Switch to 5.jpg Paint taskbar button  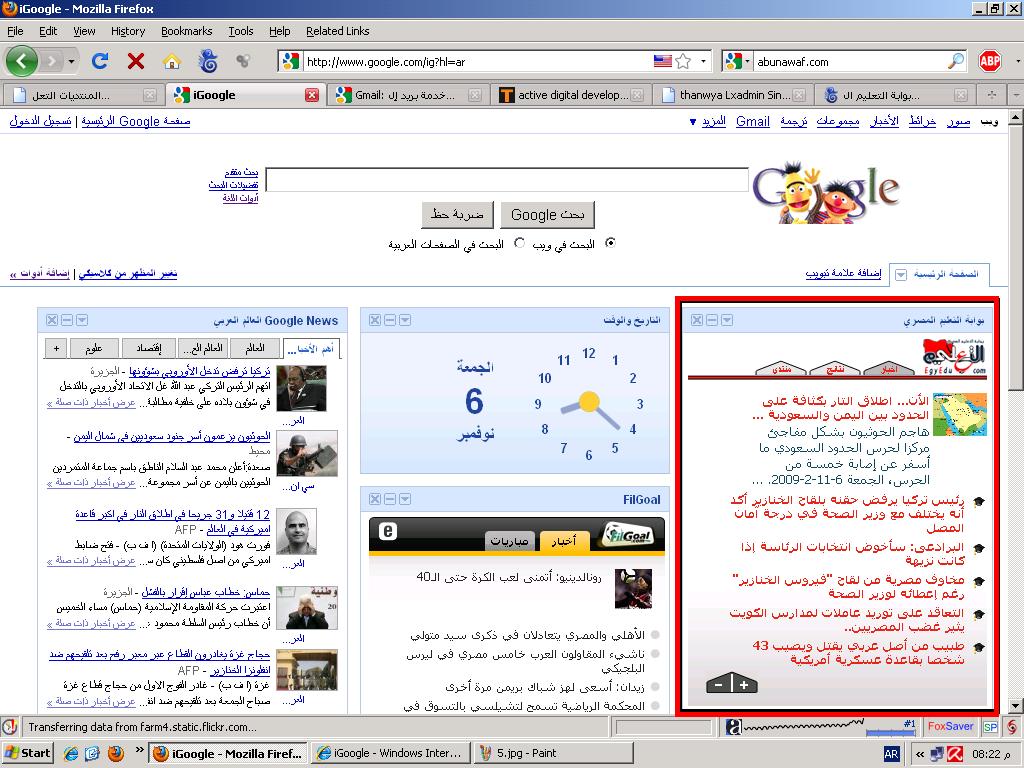552,754
